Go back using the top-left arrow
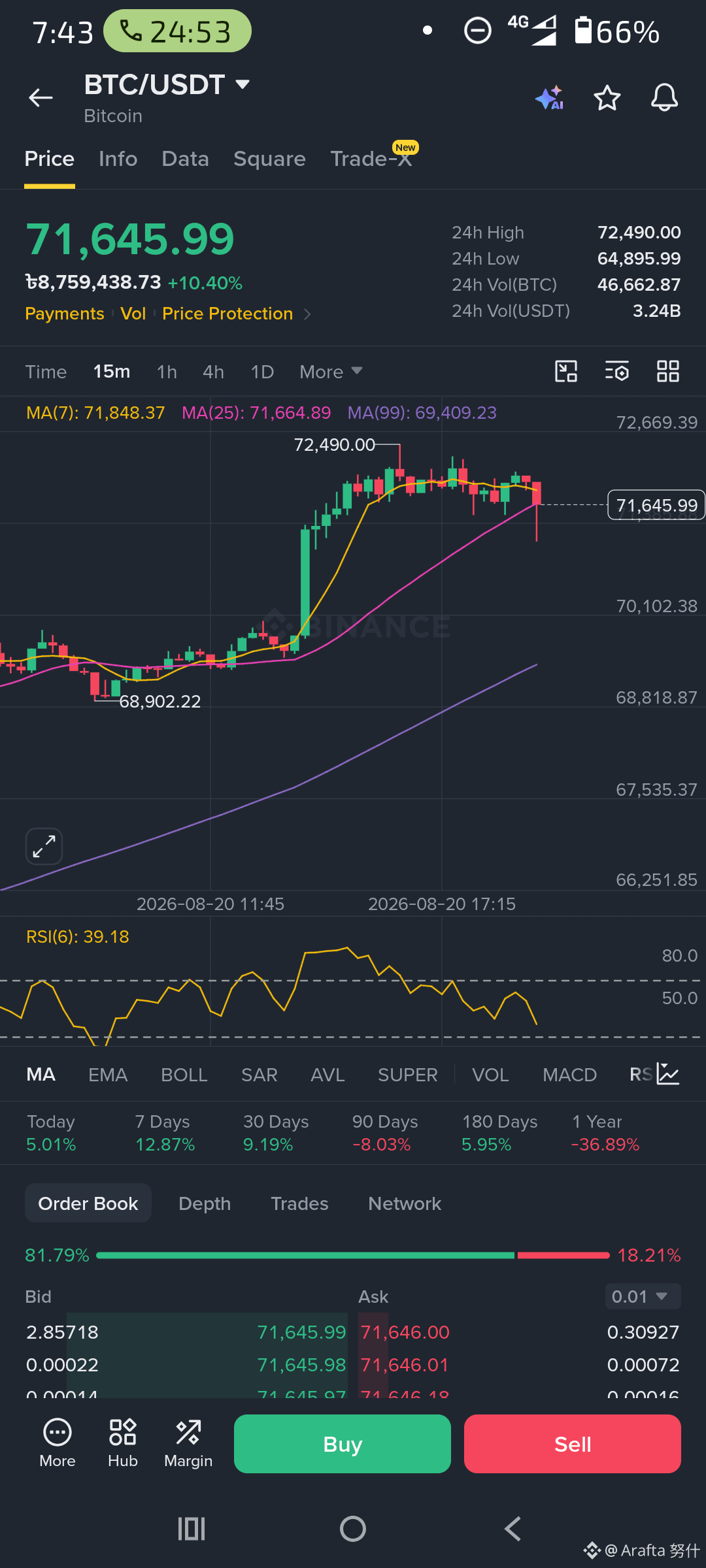706x1568 pixels. pyautogui.click(x=41, y=97)
